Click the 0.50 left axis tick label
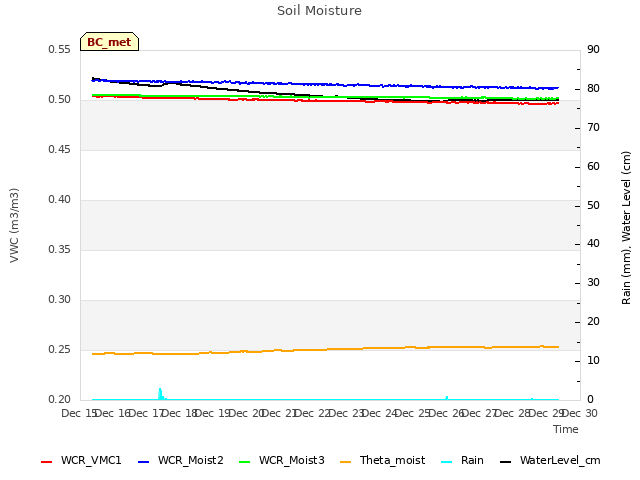The image size is (640, 480). click(60, 100)
